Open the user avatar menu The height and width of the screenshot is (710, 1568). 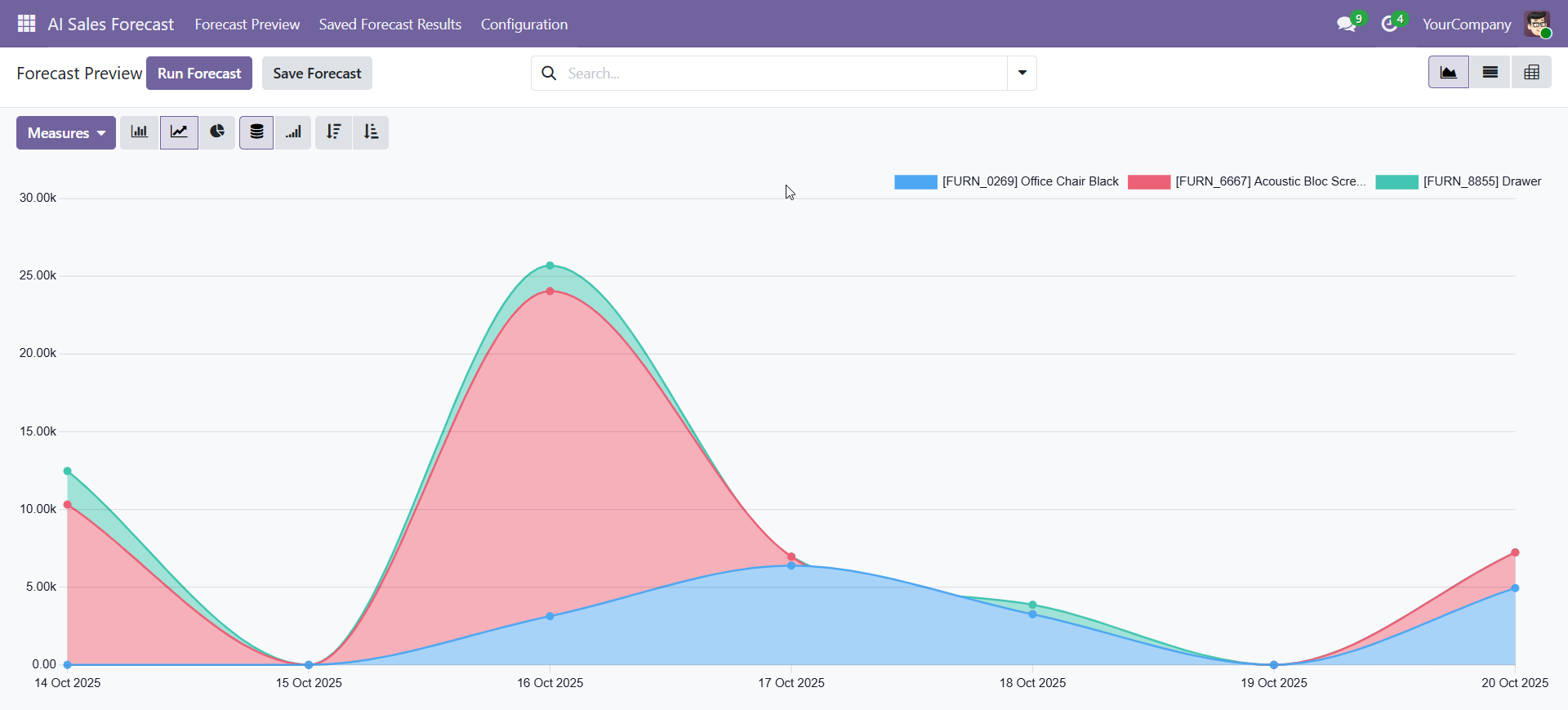pyautogui.click(x=1537, y=25)
